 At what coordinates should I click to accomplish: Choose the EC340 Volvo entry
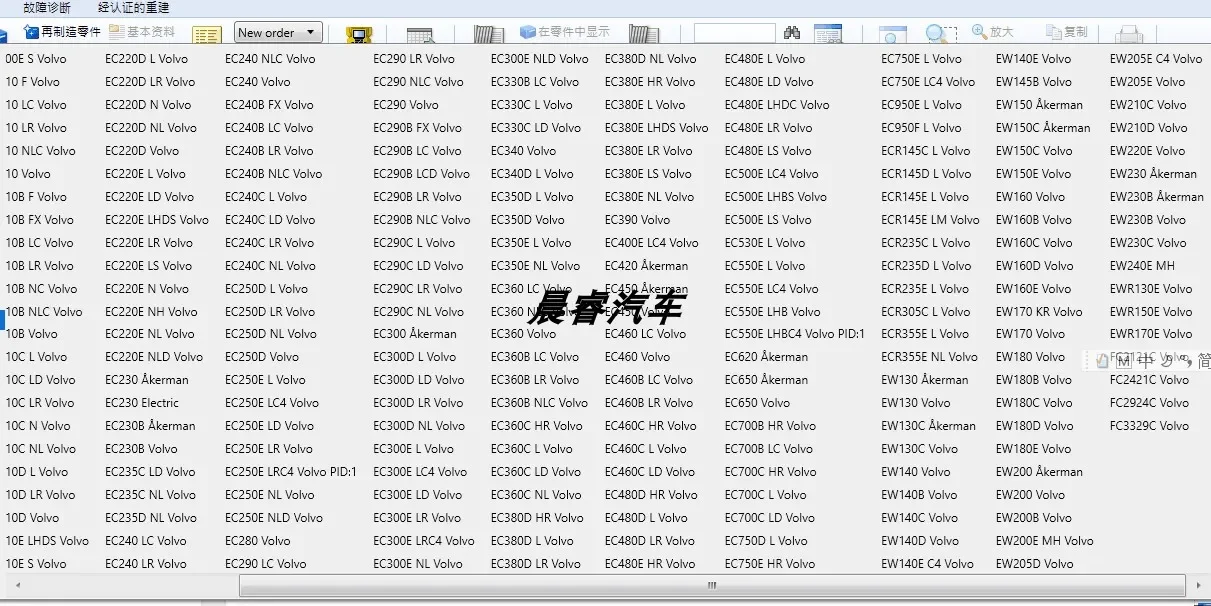tap(524, 151)
